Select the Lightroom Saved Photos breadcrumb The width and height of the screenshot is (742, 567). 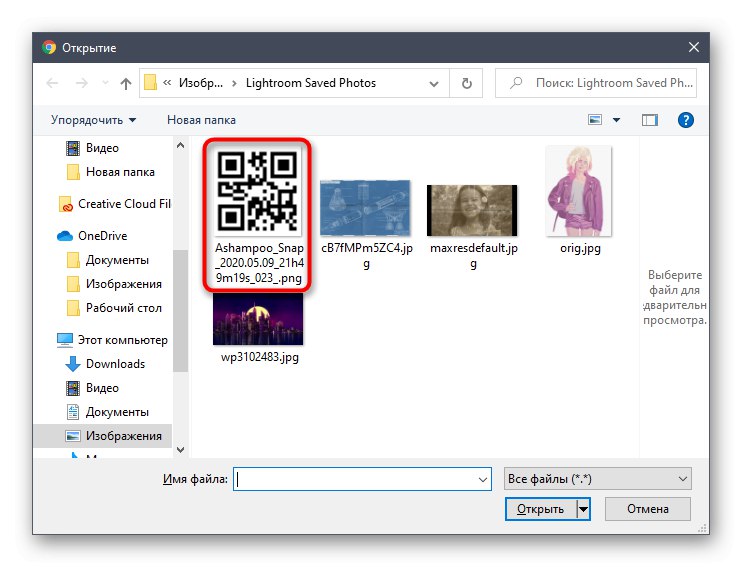coord(310,83)
